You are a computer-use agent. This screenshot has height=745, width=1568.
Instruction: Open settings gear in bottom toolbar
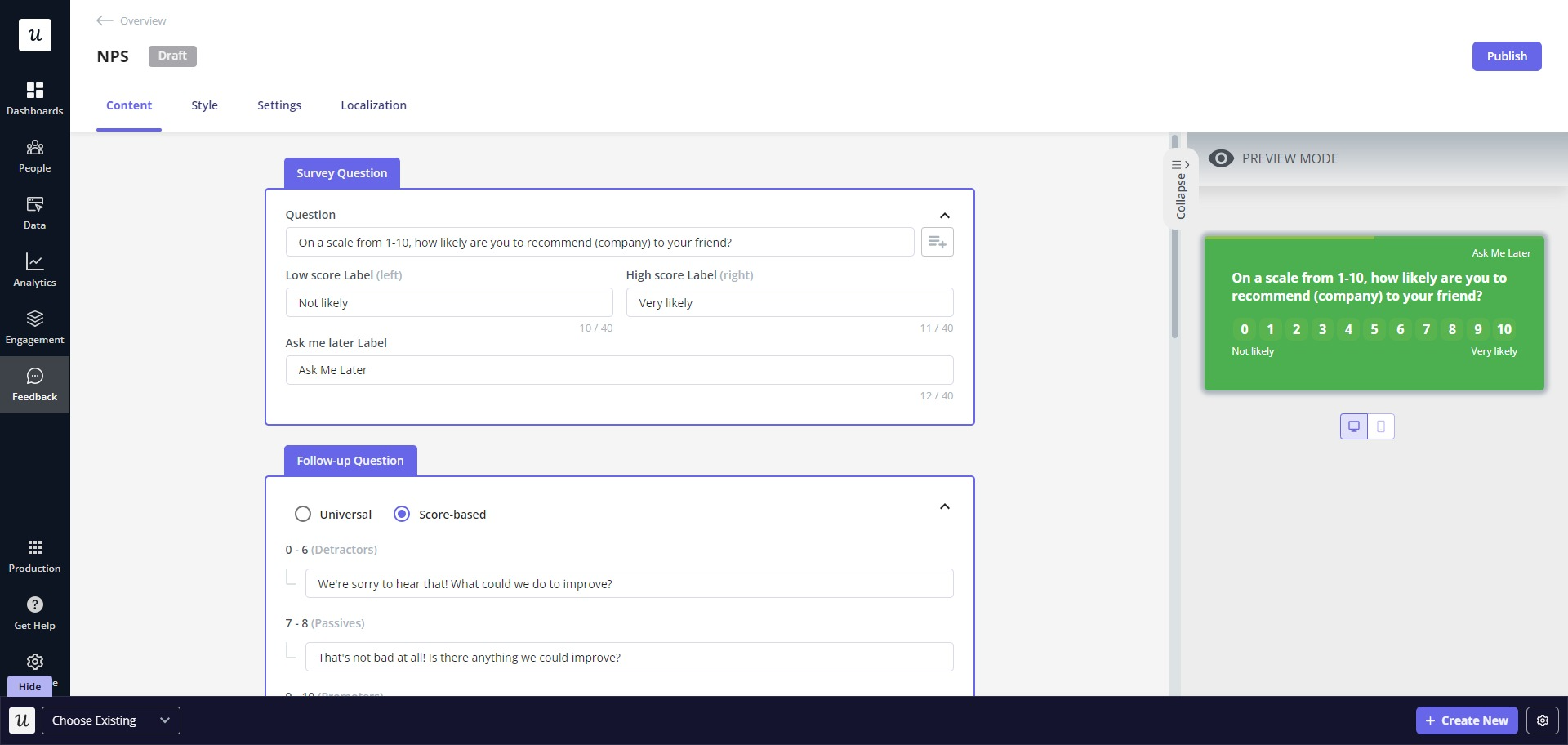tap(1542, 720)
